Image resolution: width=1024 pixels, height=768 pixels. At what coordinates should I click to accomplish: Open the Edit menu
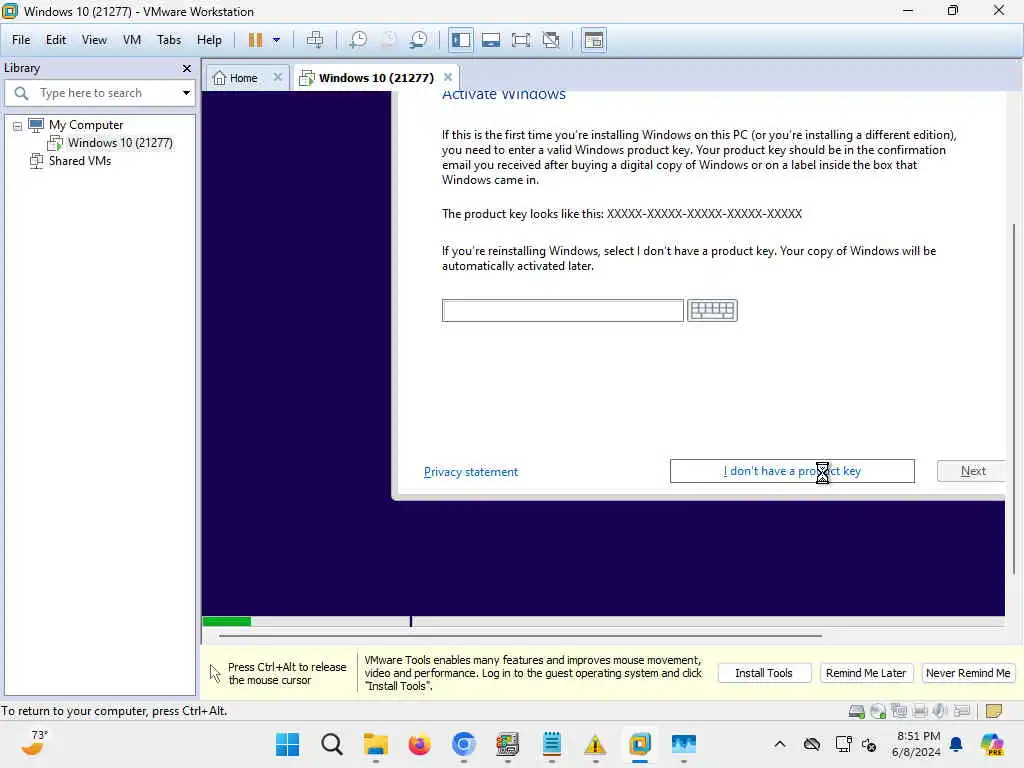[56, 40]
